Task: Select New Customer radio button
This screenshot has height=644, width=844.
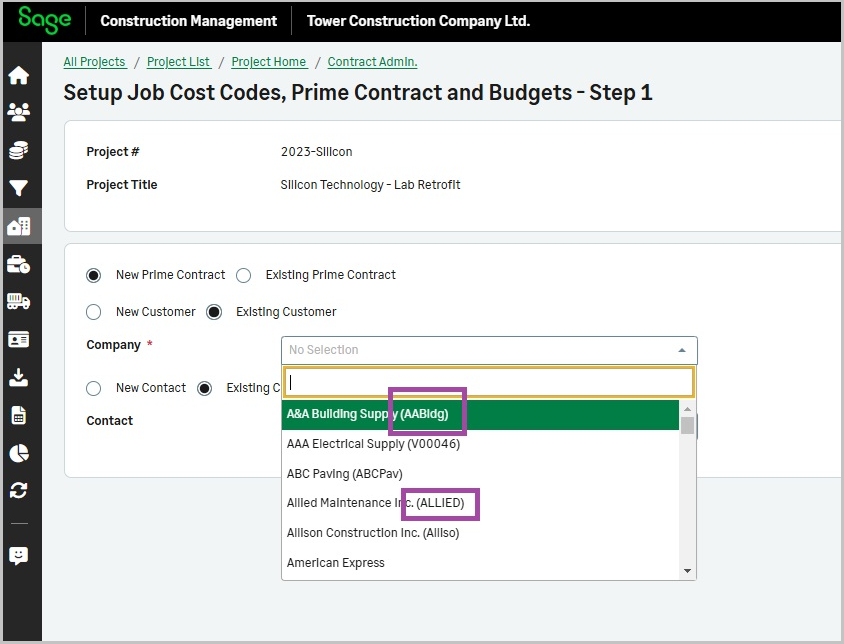Action: pyautogui.click(x=94, y=312)
